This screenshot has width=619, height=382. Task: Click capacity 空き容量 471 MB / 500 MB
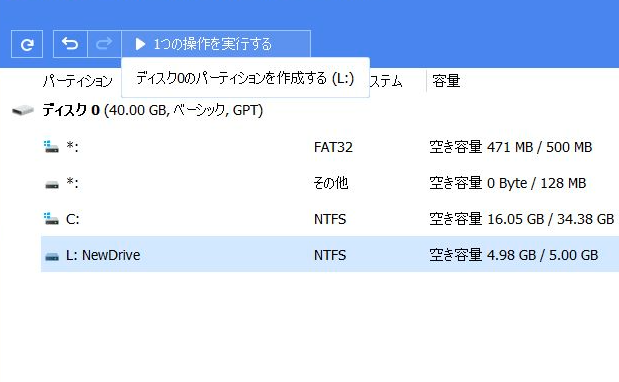point(511,147)
